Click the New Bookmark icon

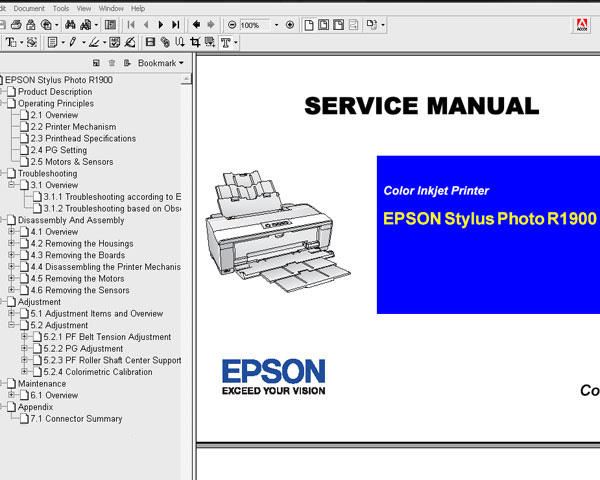96,63
